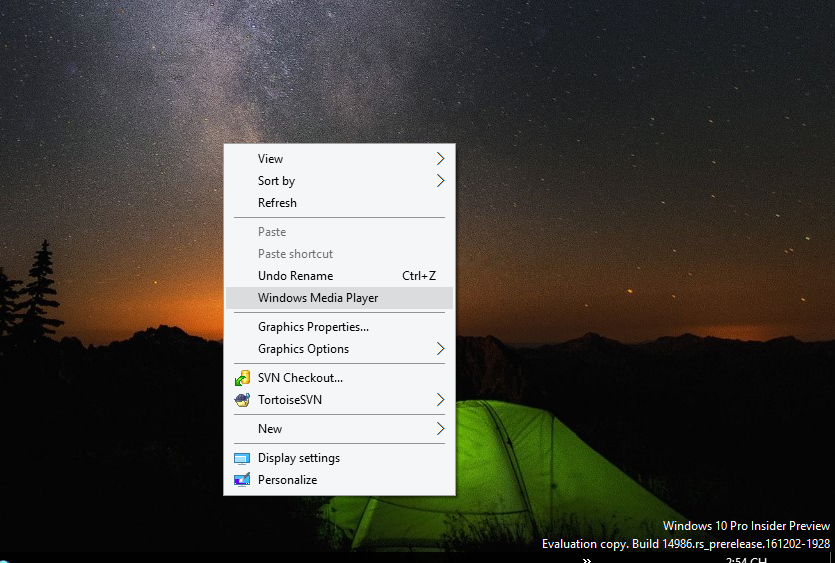This screenshot has width=835, height=563.
Task: Launch Windows Media Player menu entry
Action: [x=339, y=298]
